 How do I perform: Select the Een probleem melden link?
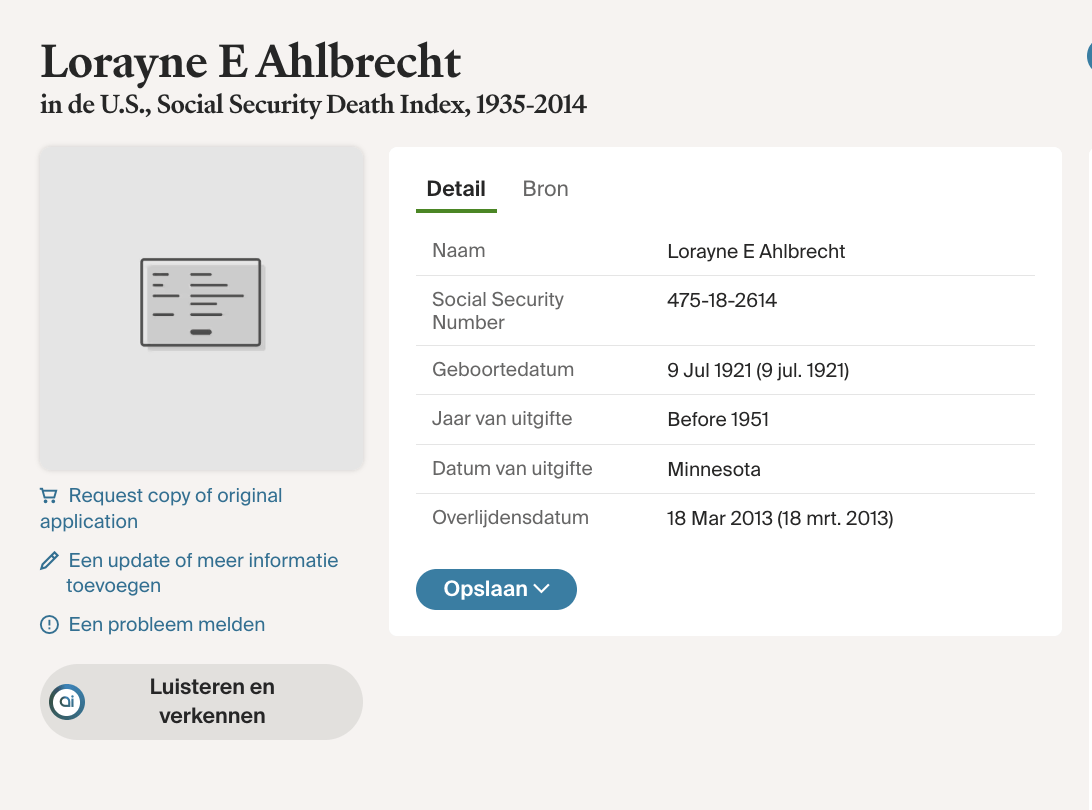tap(167, 625)
